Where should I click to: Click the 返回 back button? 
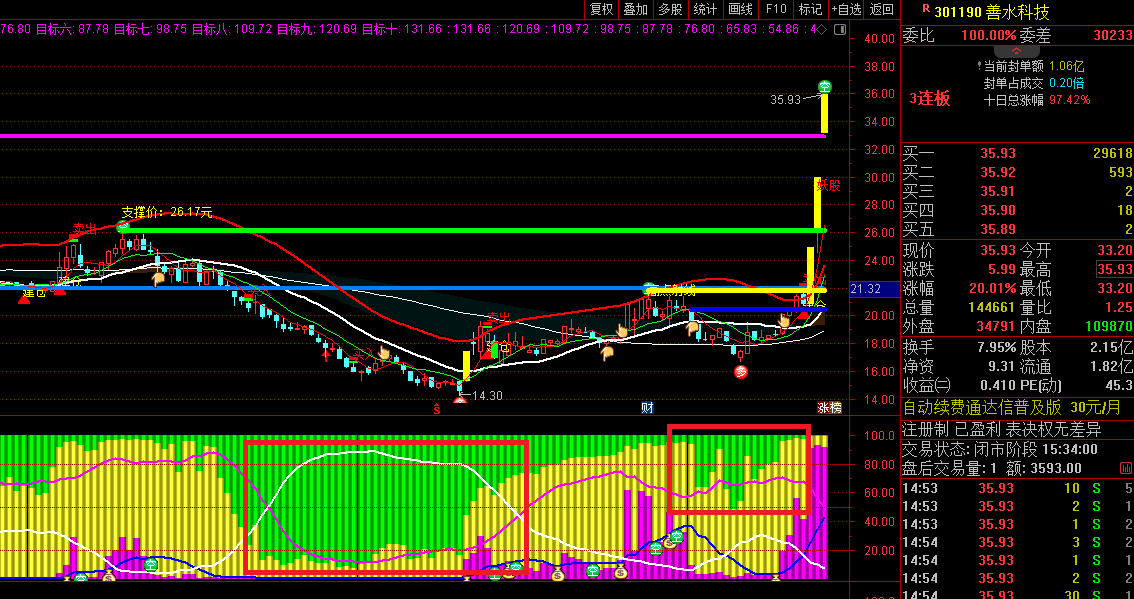(x=882, y=9)
